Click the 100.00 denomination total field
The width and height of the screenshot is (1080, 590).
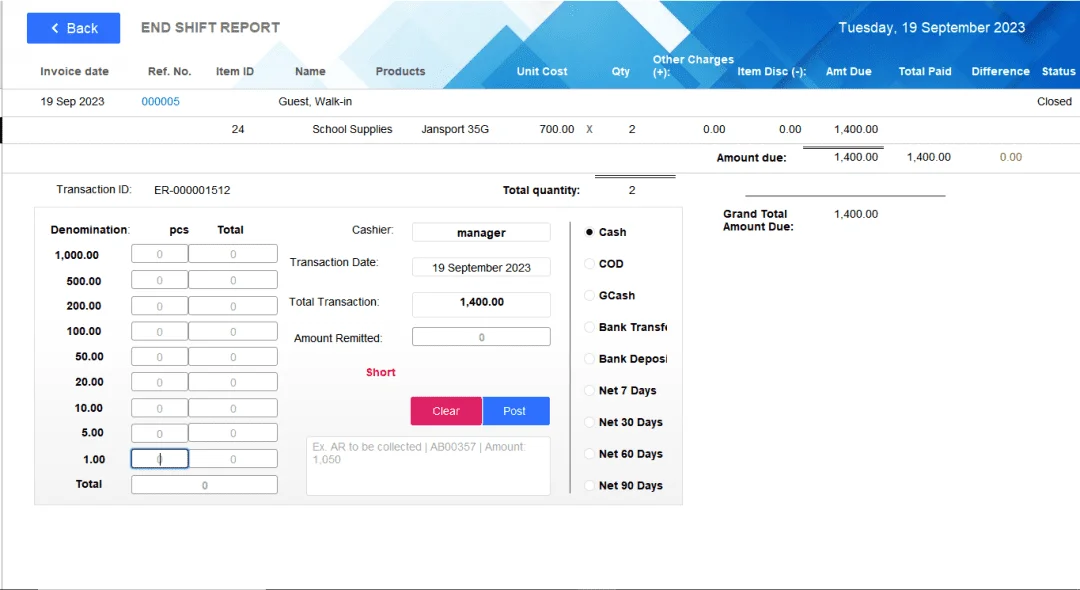pos(233,331)
